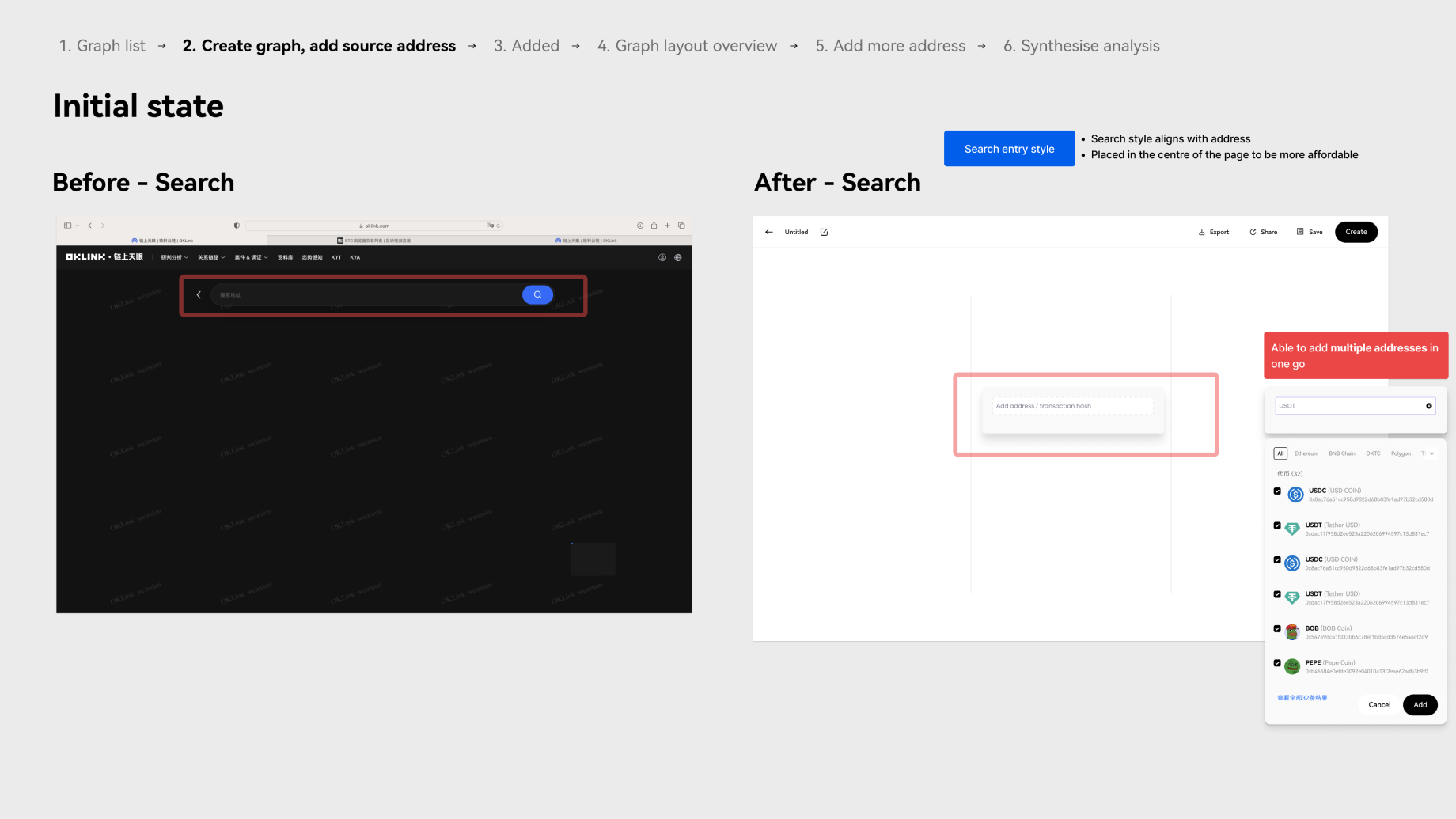Go back using the left arrow beside Untitled
The width and height of the screenshot is (1456, 819).
(768, 232)
